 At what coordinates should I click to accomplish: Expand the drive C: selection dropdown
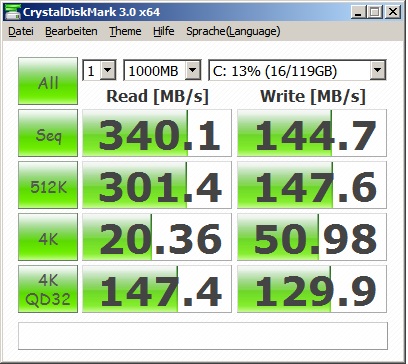(377, 70)
